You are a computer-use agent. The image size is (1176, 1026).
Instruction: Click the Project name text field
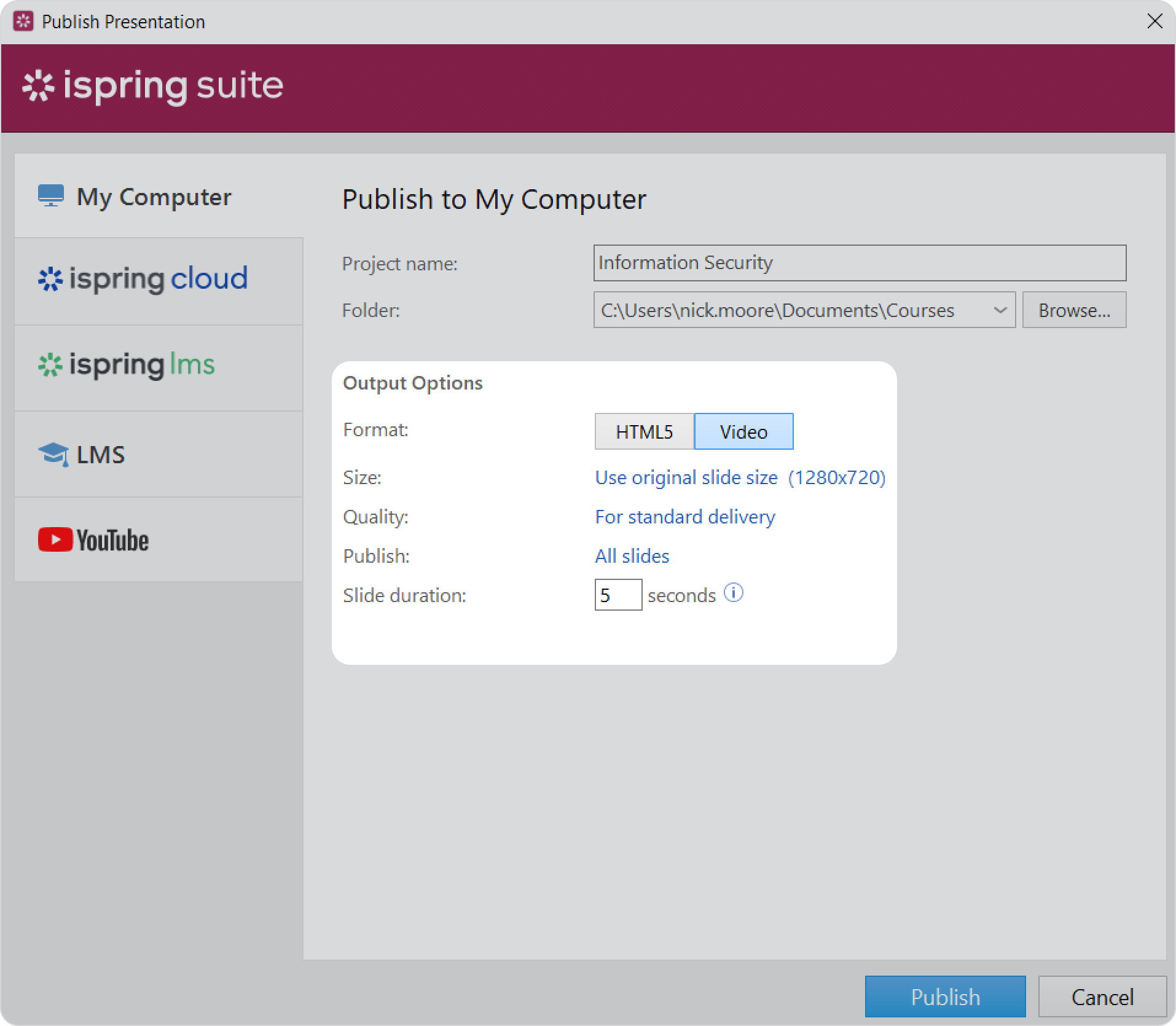tap(859, 263)
